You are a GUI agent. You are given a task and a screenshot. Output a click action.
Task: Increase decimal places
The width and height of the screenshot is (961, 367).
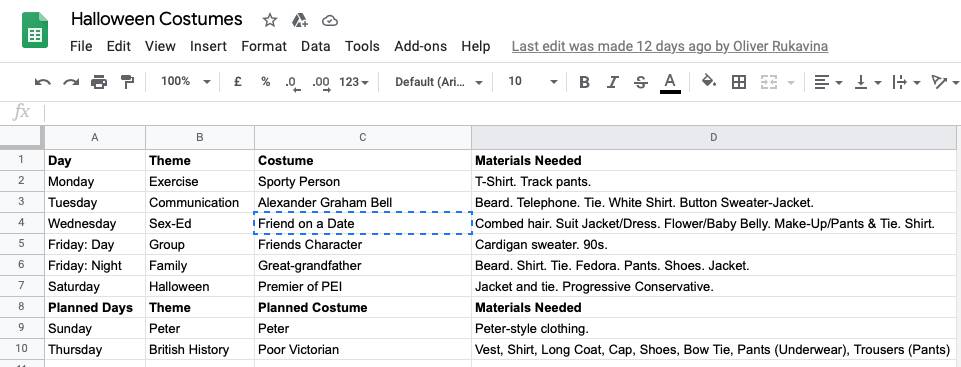321,83
